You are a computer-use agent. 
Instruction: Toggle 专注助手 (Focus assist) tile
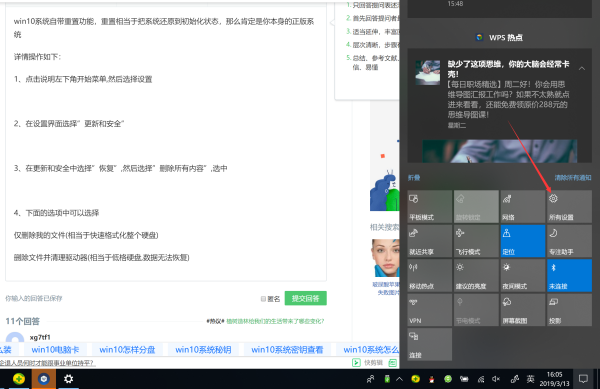[x=569, y=241]
